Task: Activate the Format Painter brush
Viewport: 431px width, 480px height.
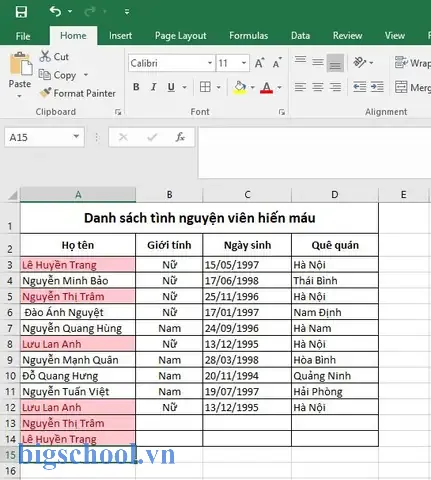Action: [77, 93]
